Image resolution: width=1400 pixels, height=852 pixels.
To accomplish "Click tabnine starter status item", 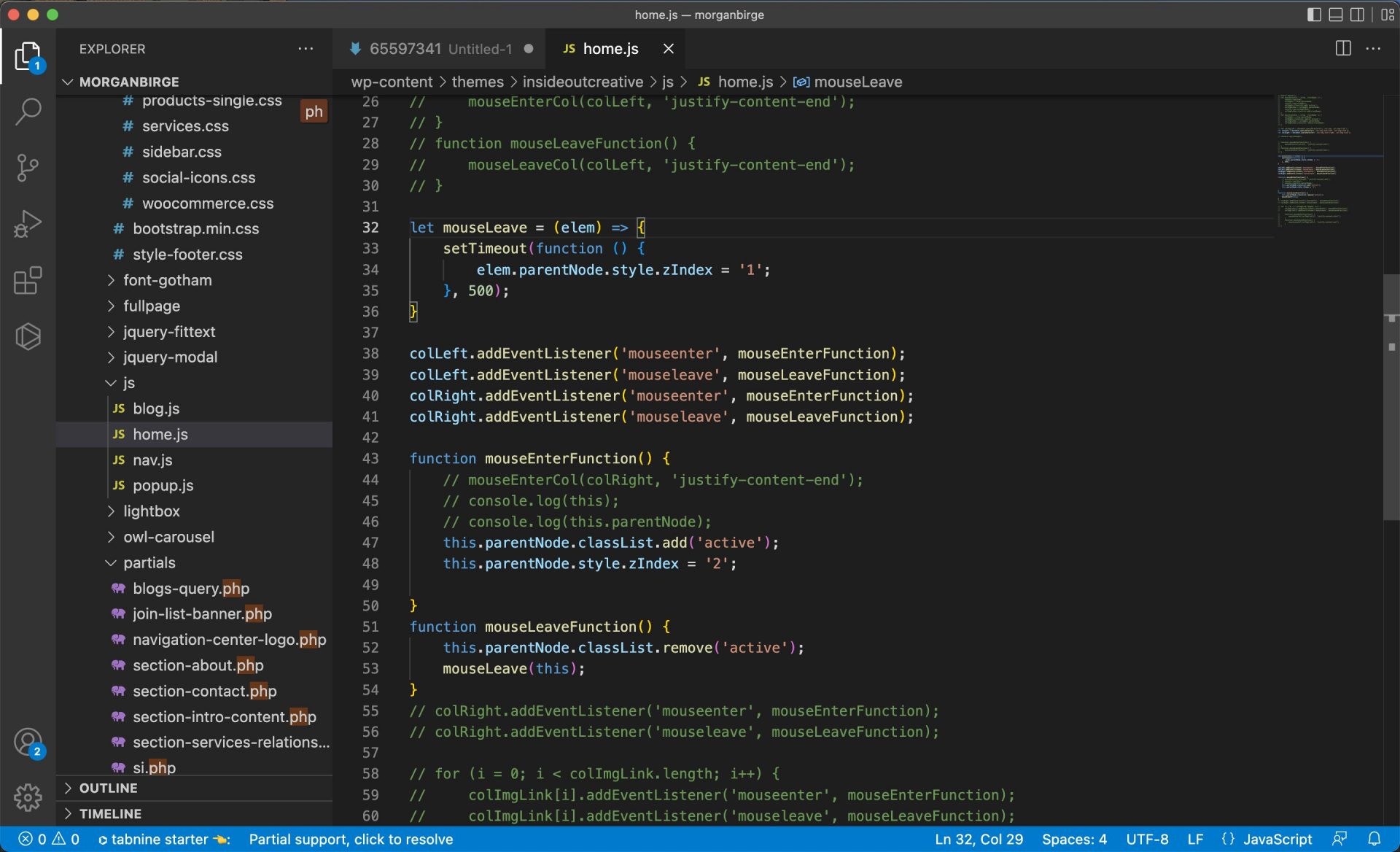I will click(163, 840).
